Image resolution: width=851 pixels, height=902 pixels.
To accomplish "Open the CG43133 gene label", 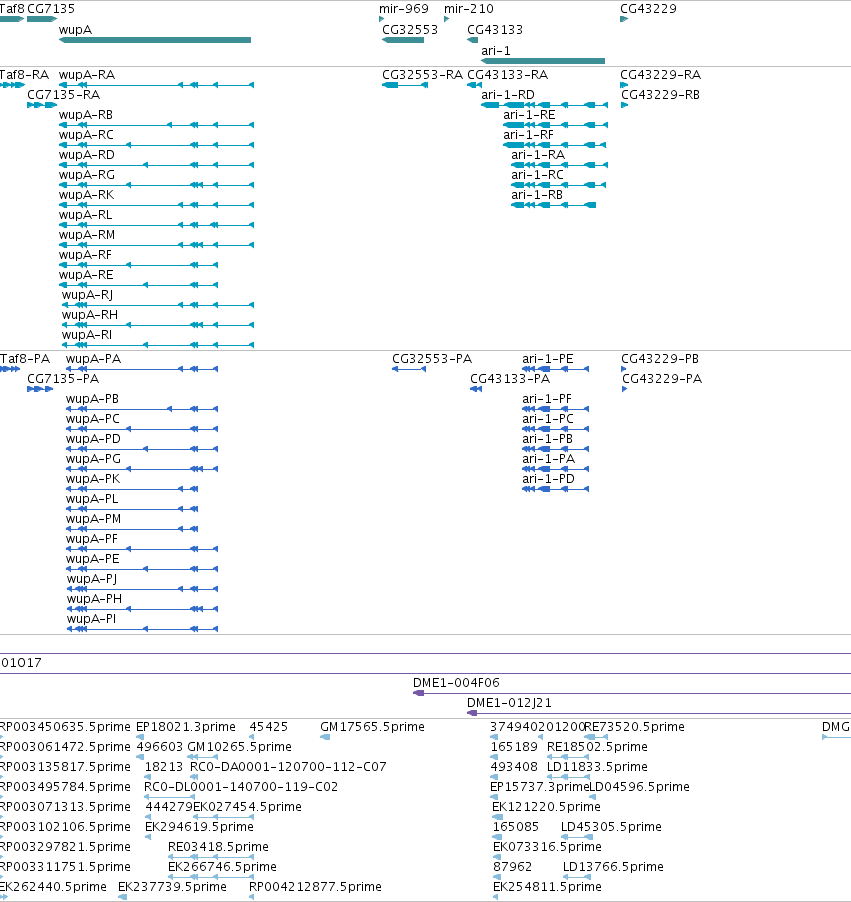I will [x=495, y=30].
